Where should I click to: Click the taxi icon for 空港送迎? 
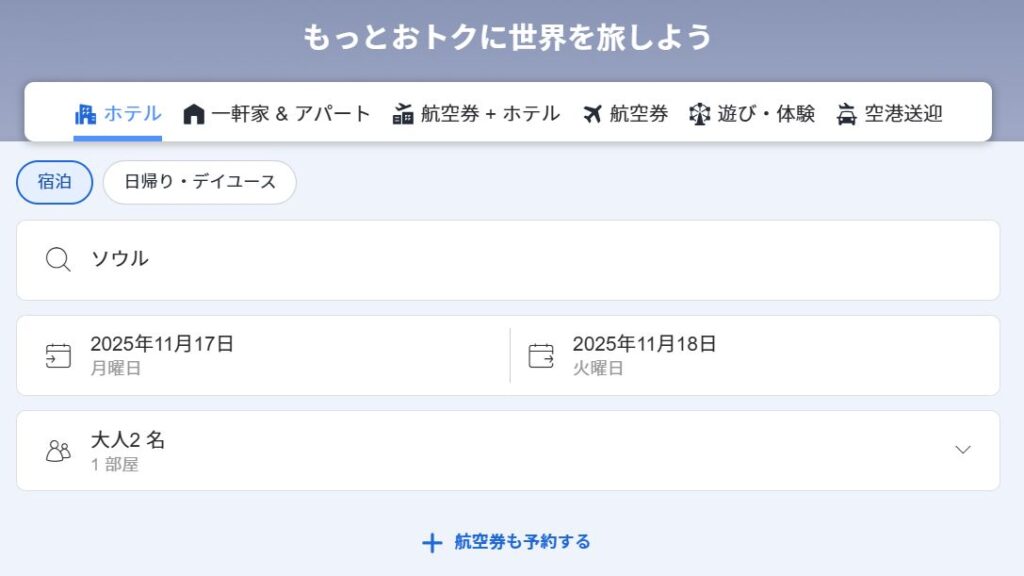(x=847, y=114)
